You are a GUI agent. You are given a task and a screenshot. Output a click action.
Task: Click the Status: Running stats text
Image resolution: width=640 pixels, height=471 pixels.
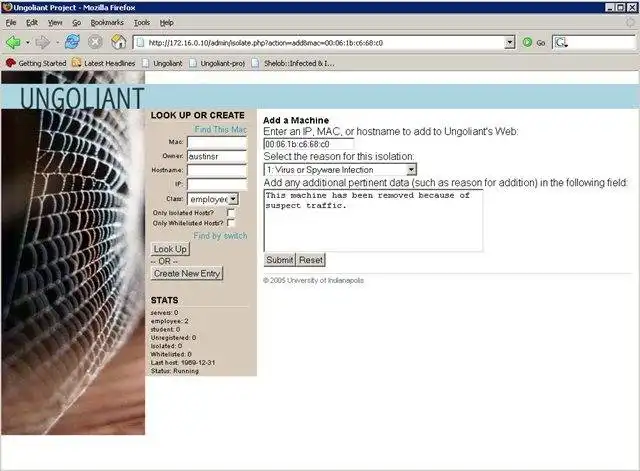[175, 371]
